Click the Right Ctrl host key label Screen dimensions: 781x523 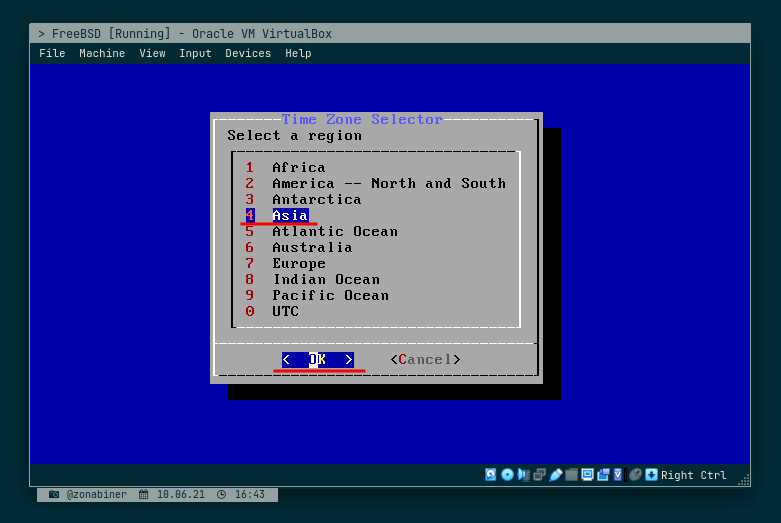(693, 475)
